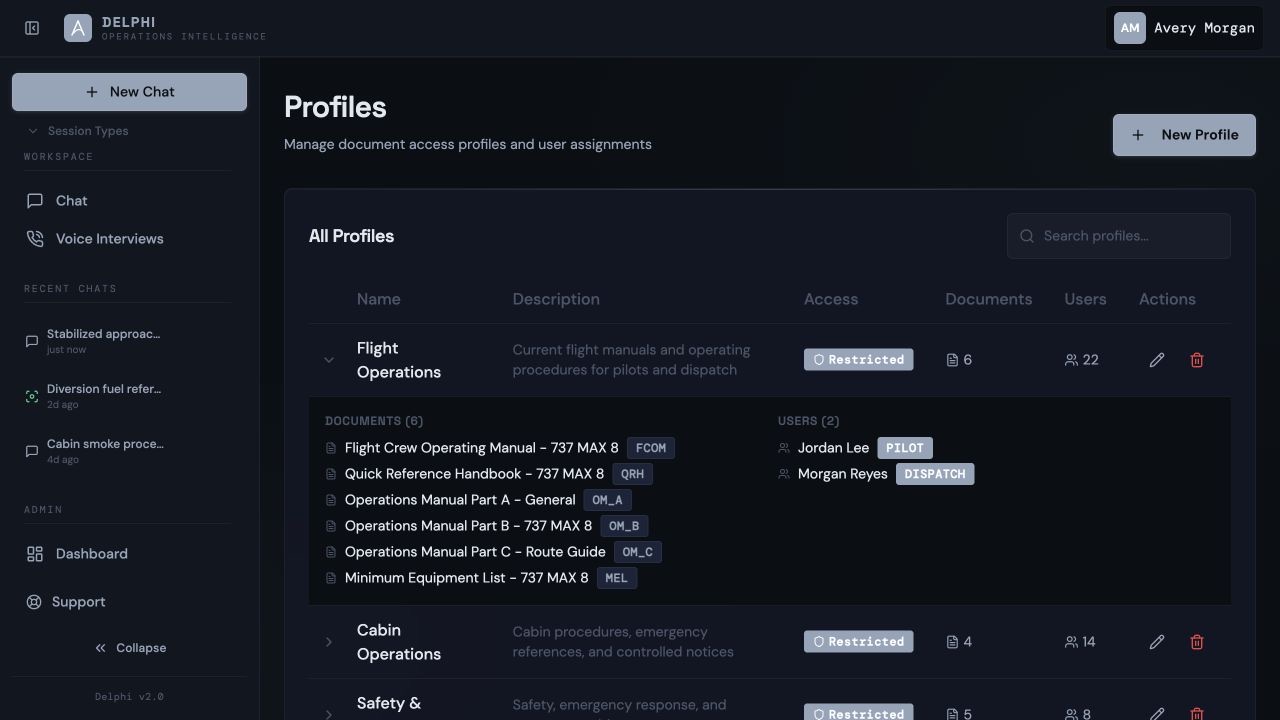Collapse the Flight Operations row

coord(329,360)
